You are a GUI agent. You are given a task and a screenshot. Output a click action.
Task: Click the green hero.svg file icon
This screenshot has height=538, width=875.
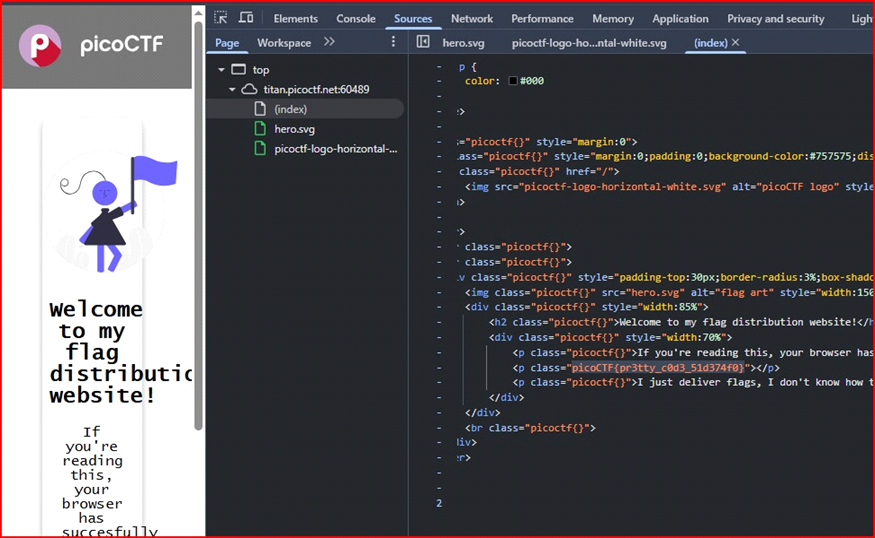(260, 129)
